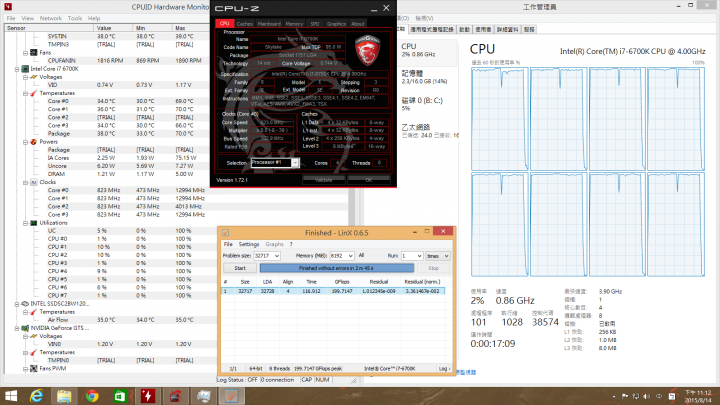Click the Log button in LinX status bar
The height and width of the screenshot is (405, 720).
click(x=444, y=368)
